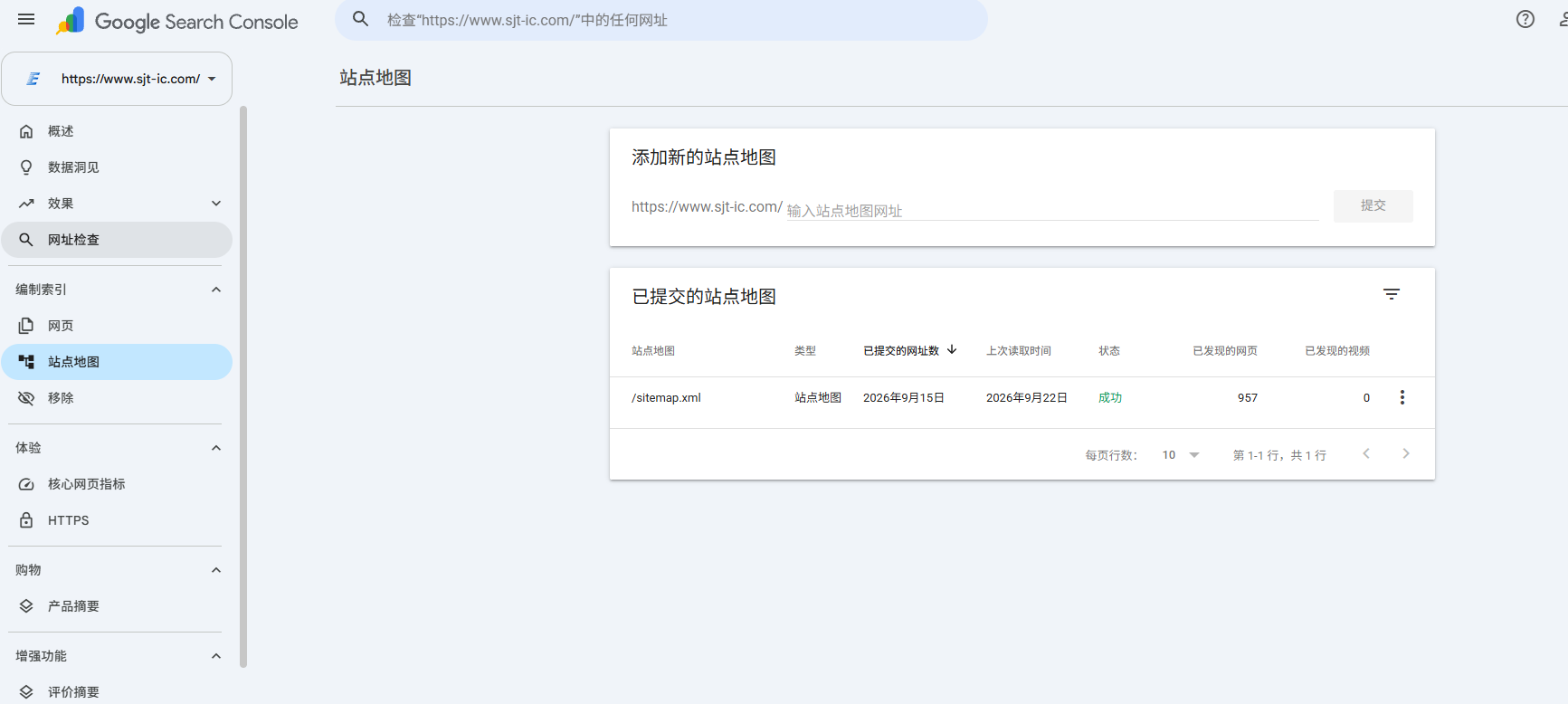This screenshot has width=1568, height=704.
Task: Click the sidebar vertical scrollbar
Action: [x=243, y=386]
